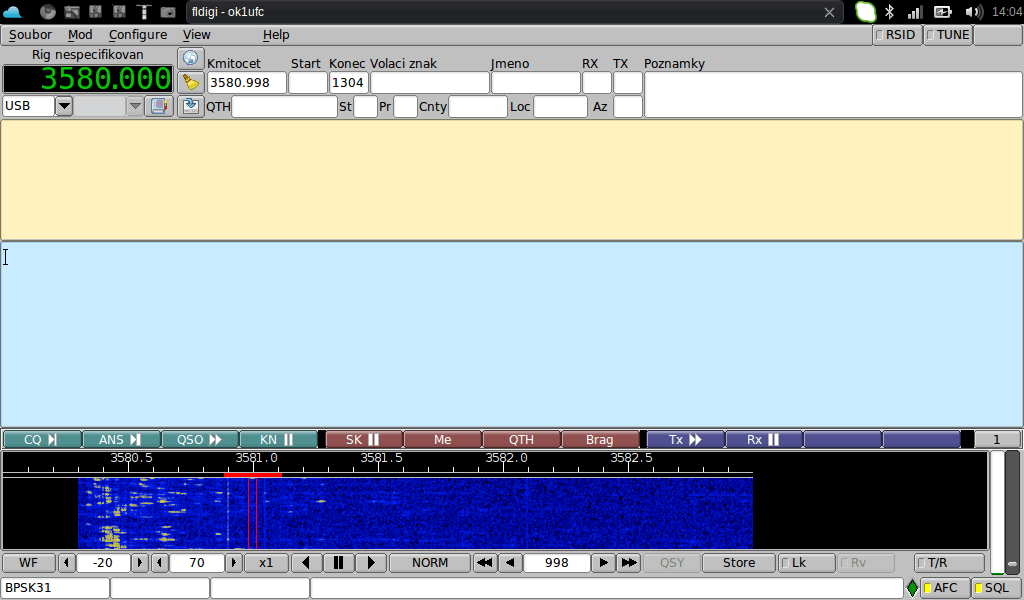Open the Mod menu
This screenshot has height=600, width=1024.
pos(80,35)
